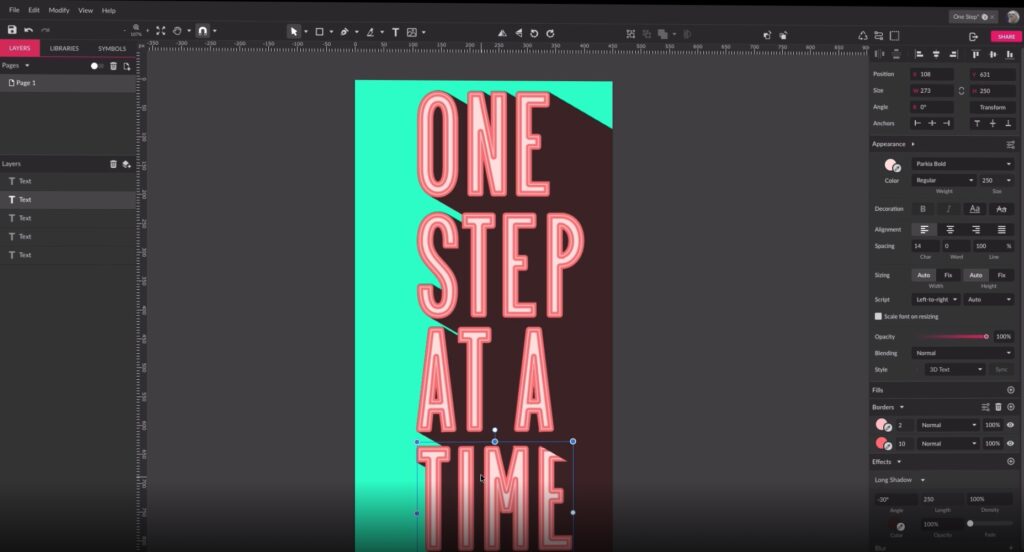This screenshot has height=552, width=1024.
Task: Expand the Pages dropdown arrow
Action: [27, 65]
